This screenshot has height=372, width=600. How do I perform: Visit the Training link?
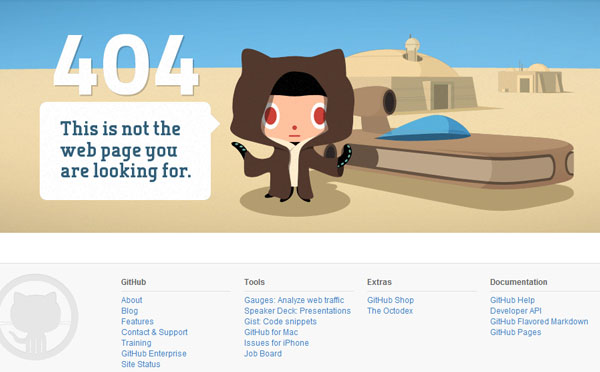point(136,343)
